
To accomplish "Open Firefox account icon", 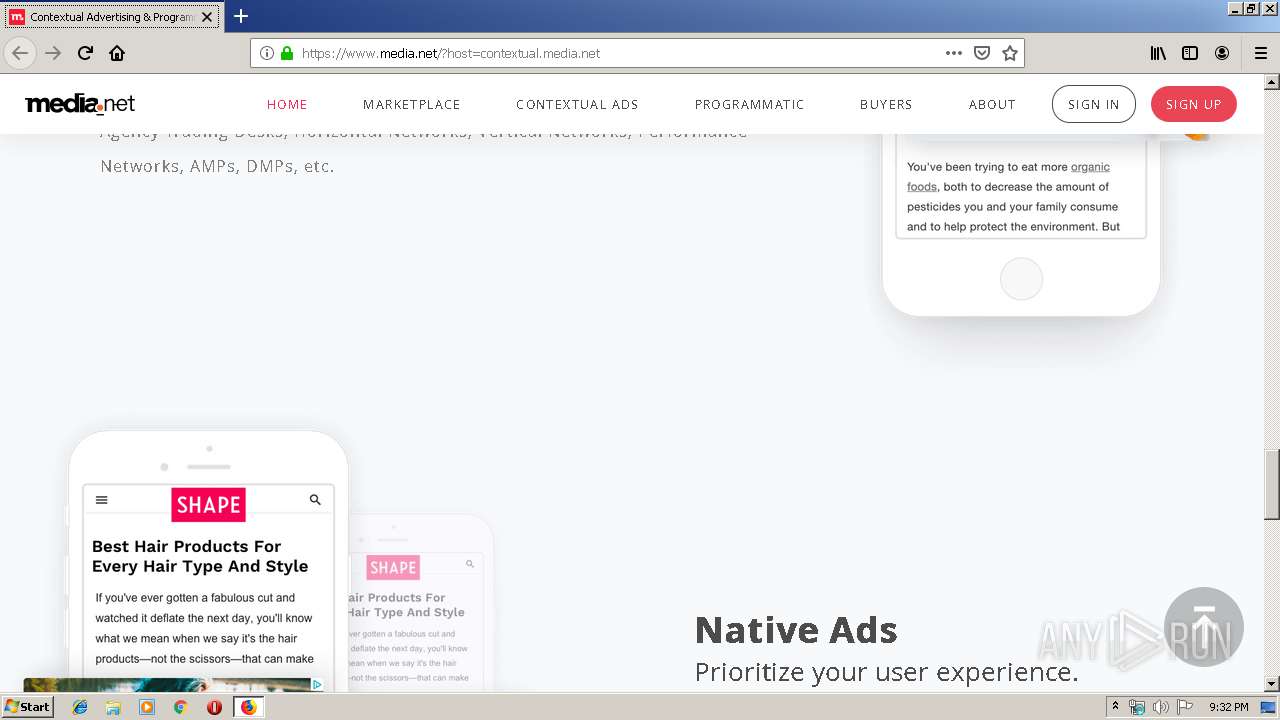I will pyautogui.click(x=1222, y=53).
